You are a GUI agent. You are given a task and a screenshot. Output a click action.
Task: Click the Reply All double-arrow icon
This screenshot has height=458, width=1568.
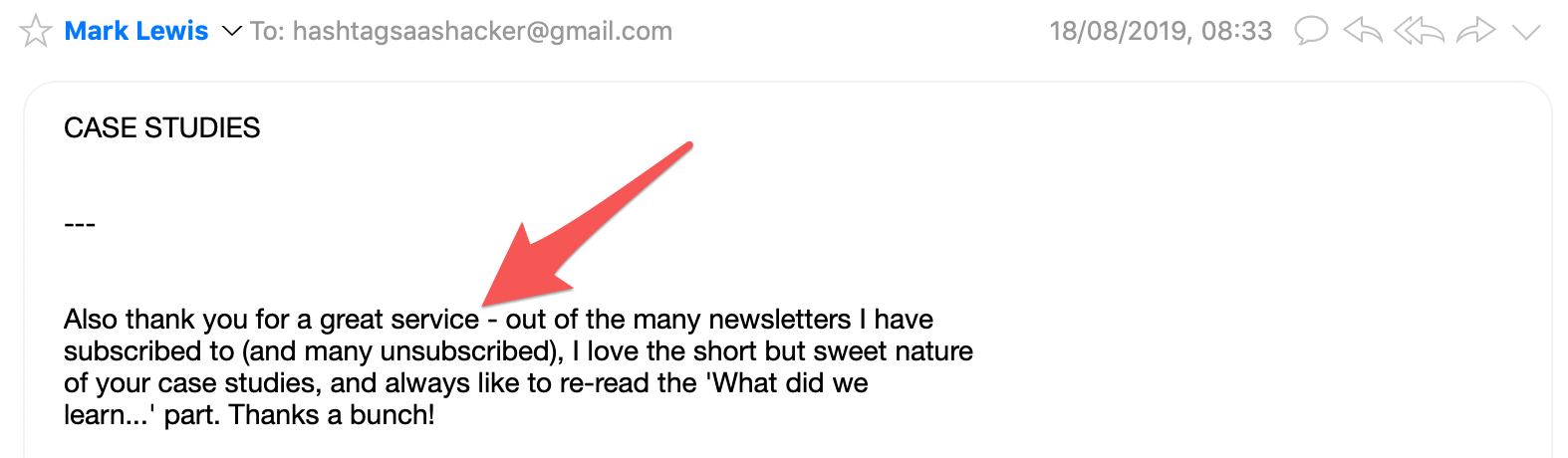[1419, 31]
